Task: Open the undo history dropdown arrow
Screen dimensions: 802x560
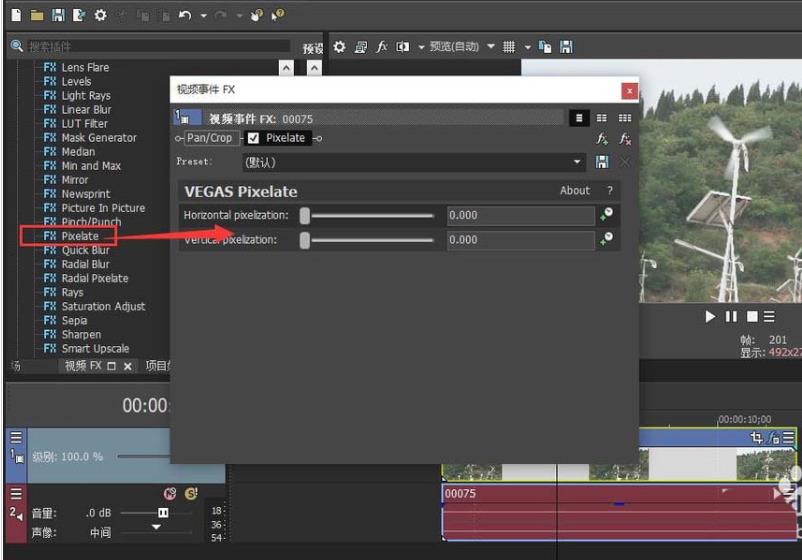Action: click(204, 16)
